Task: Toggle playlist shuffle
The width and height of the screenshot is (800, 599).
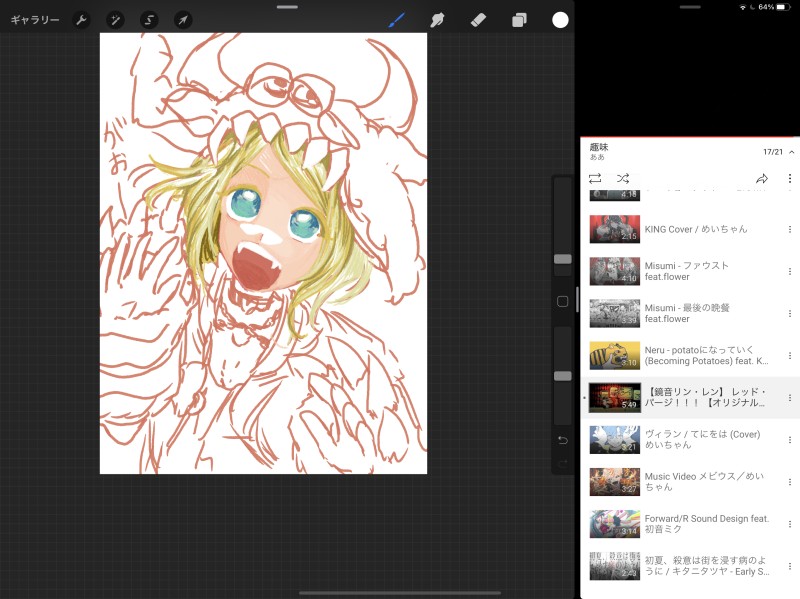Action: point(623,178)
